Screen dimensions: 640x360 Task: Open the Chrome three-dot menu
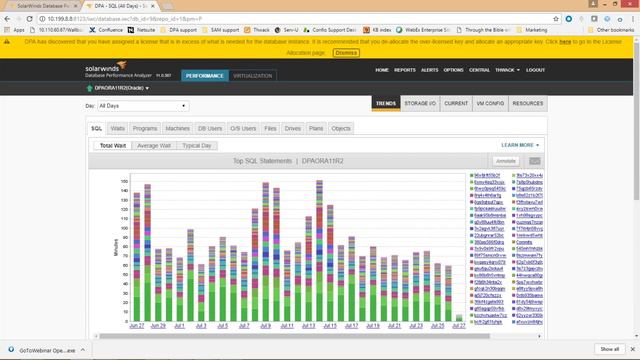click(x=633, y=19)
